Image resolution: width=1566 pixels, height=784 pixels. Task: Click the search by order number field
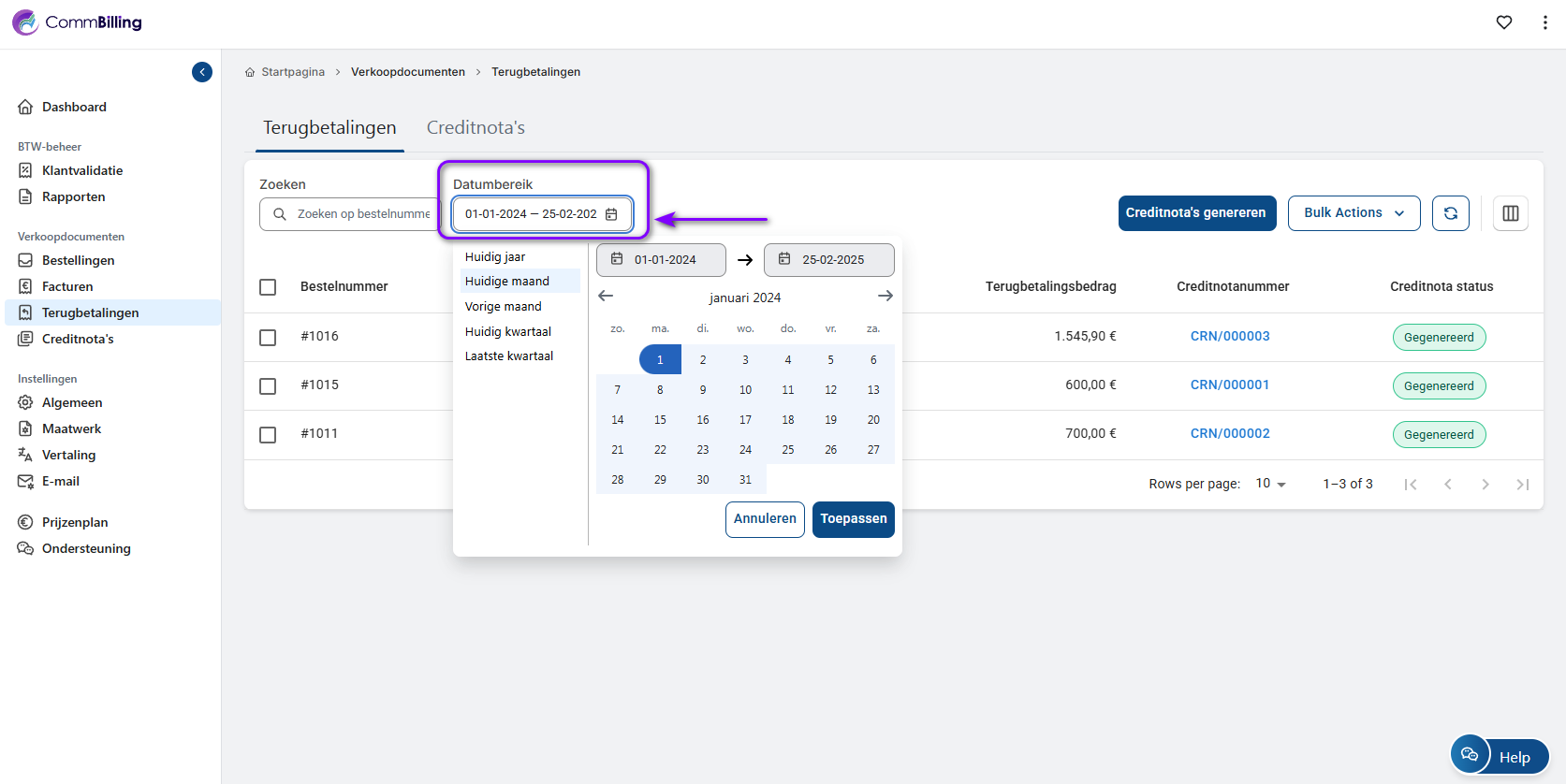coord(362,214)
